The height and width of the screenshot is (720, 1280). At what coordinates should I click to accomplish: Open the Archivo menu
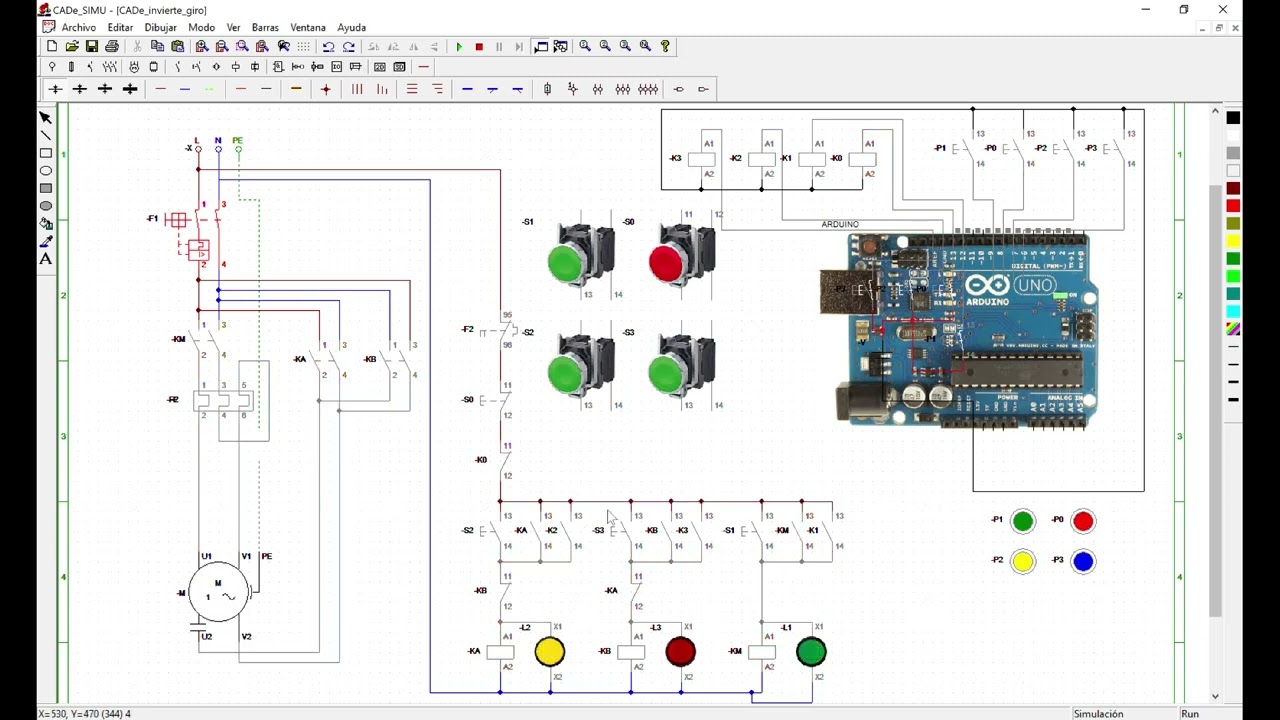pos(79,28)
